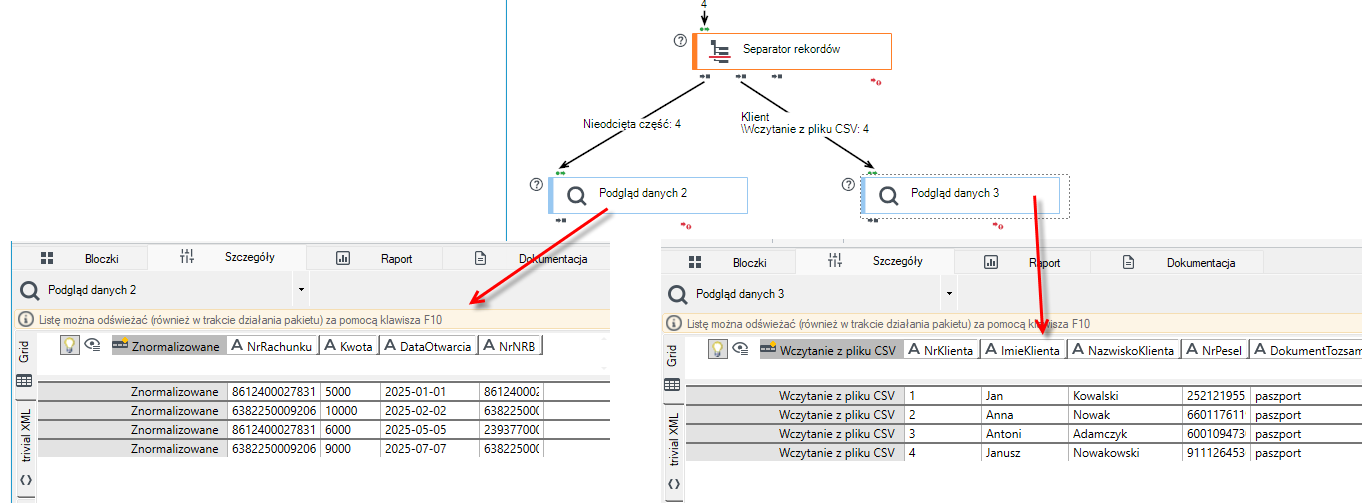Click the DataOtwarcia column header
Image resolution: width=1362 pixels, height=503 pixels.
tap(428, 346)
